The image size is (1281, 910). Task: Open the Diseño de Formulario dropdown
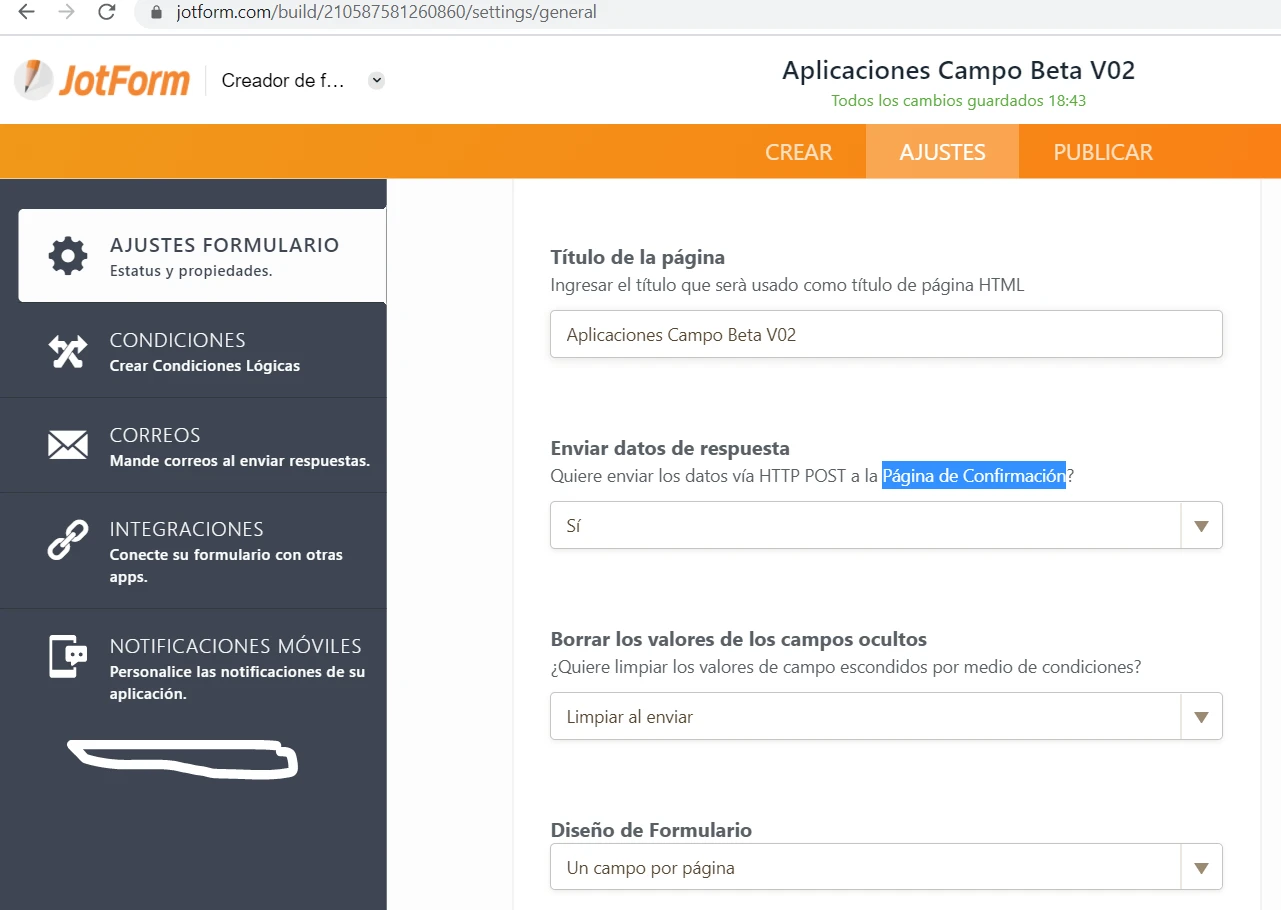tap(1201, 866)
